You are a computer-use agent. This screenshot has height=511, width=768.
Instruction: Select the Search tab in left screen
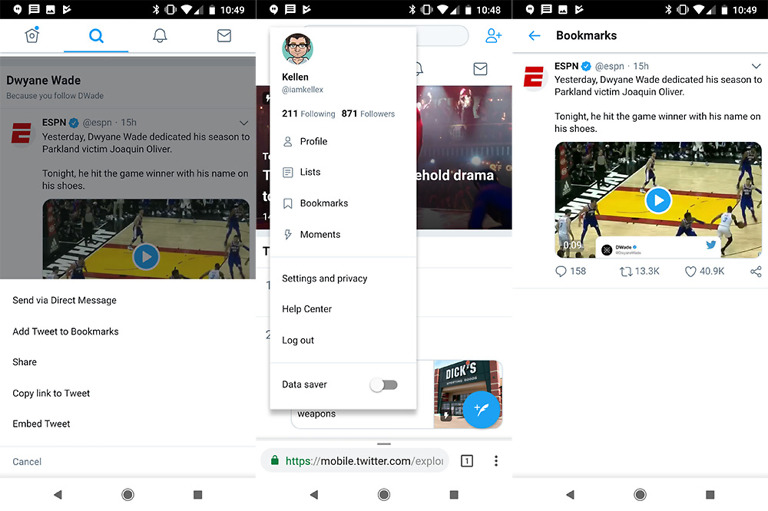[x=96, y=36]
